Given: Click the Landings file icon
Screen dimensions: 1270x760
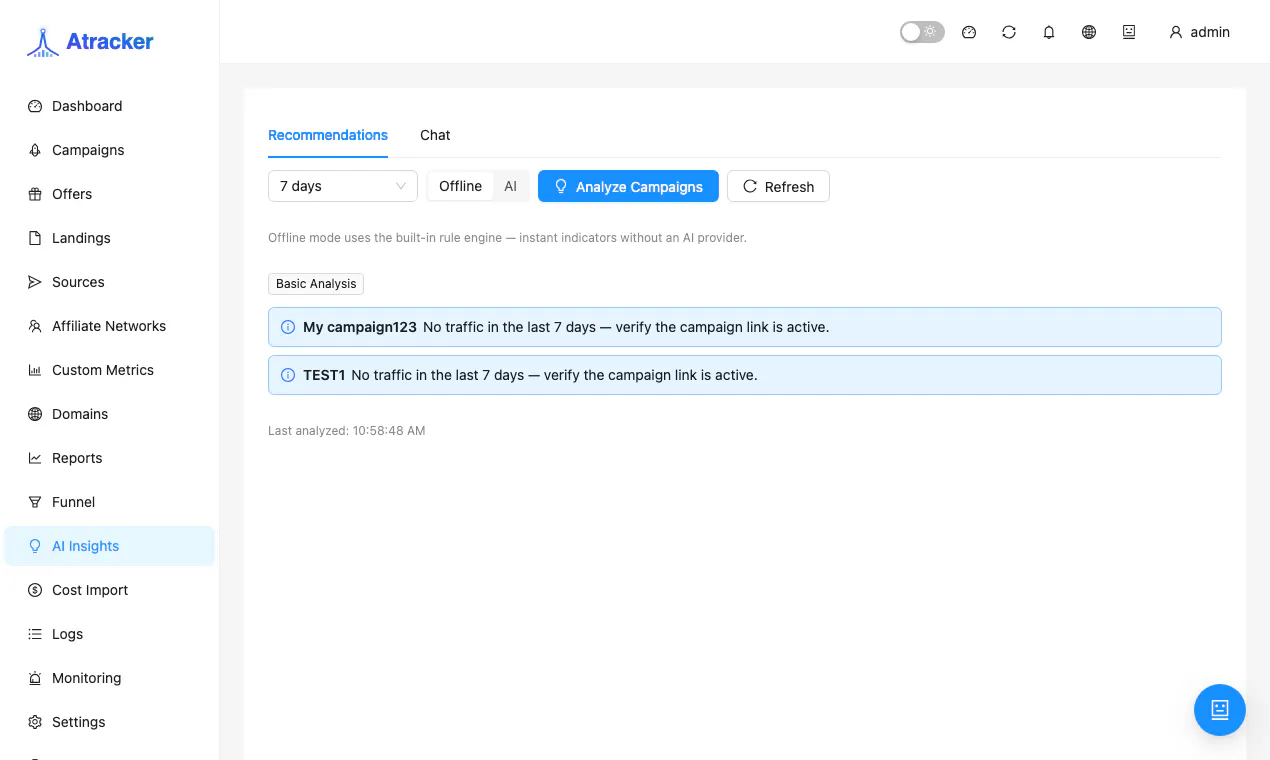Looking at the screenshot, I should click(x=35, y=238).
